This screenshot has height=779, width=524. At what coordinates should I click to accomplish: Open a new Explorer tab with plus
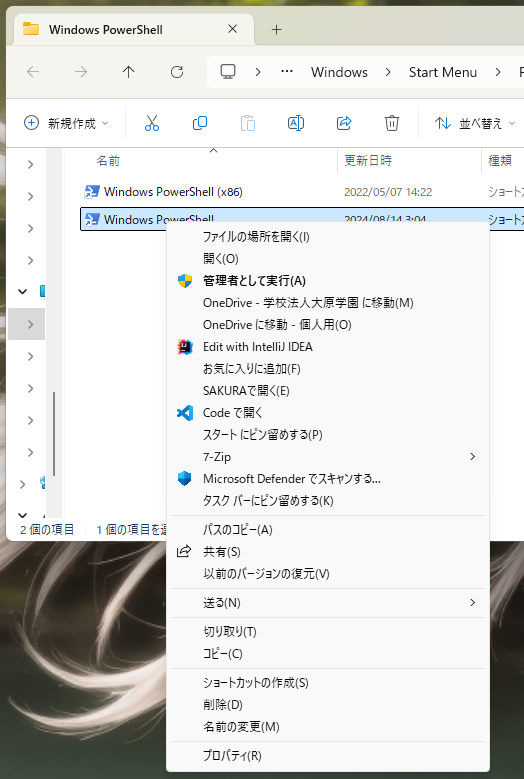277,30
